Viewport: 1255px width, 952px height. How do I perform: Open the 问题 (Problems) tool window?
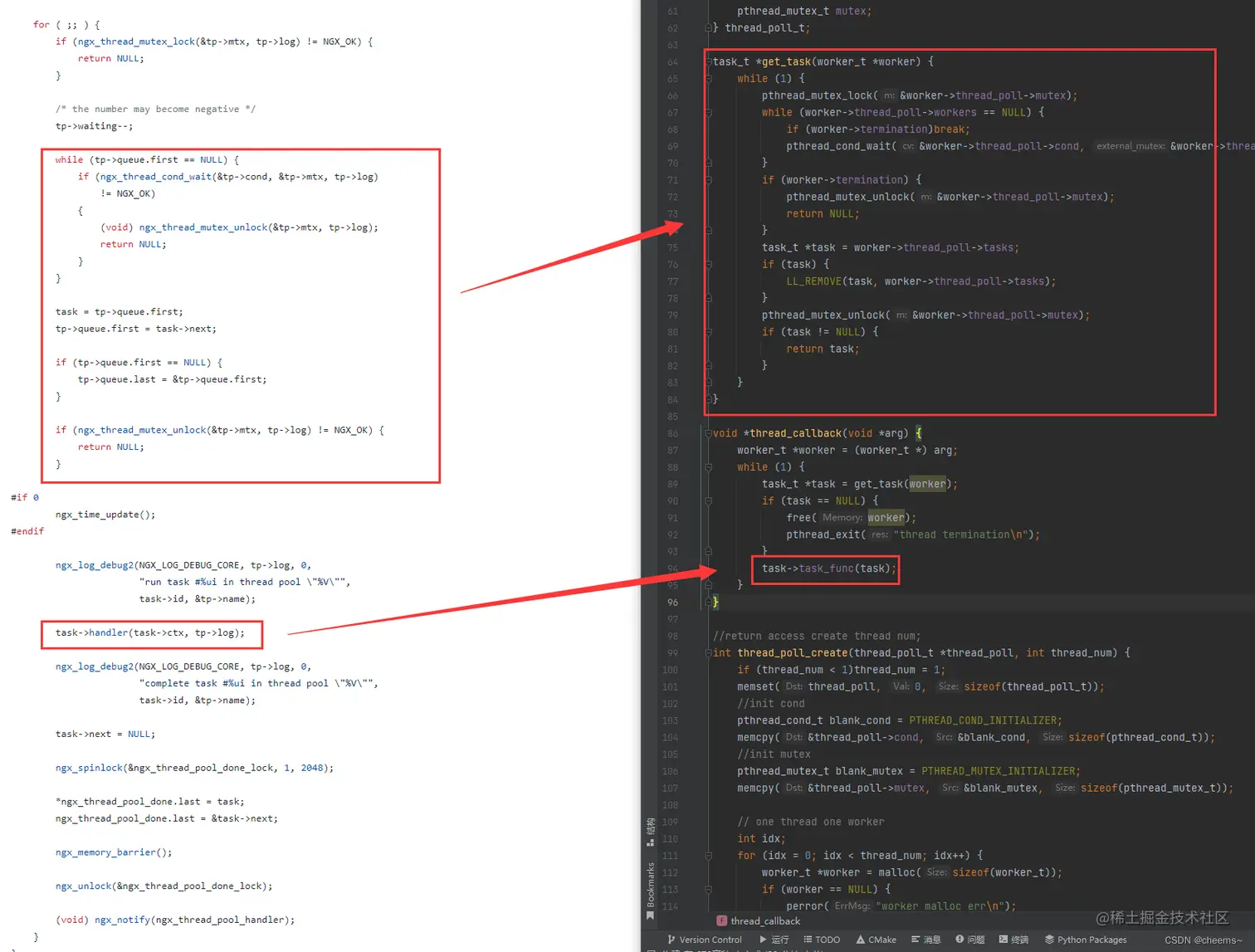[969, 940]
